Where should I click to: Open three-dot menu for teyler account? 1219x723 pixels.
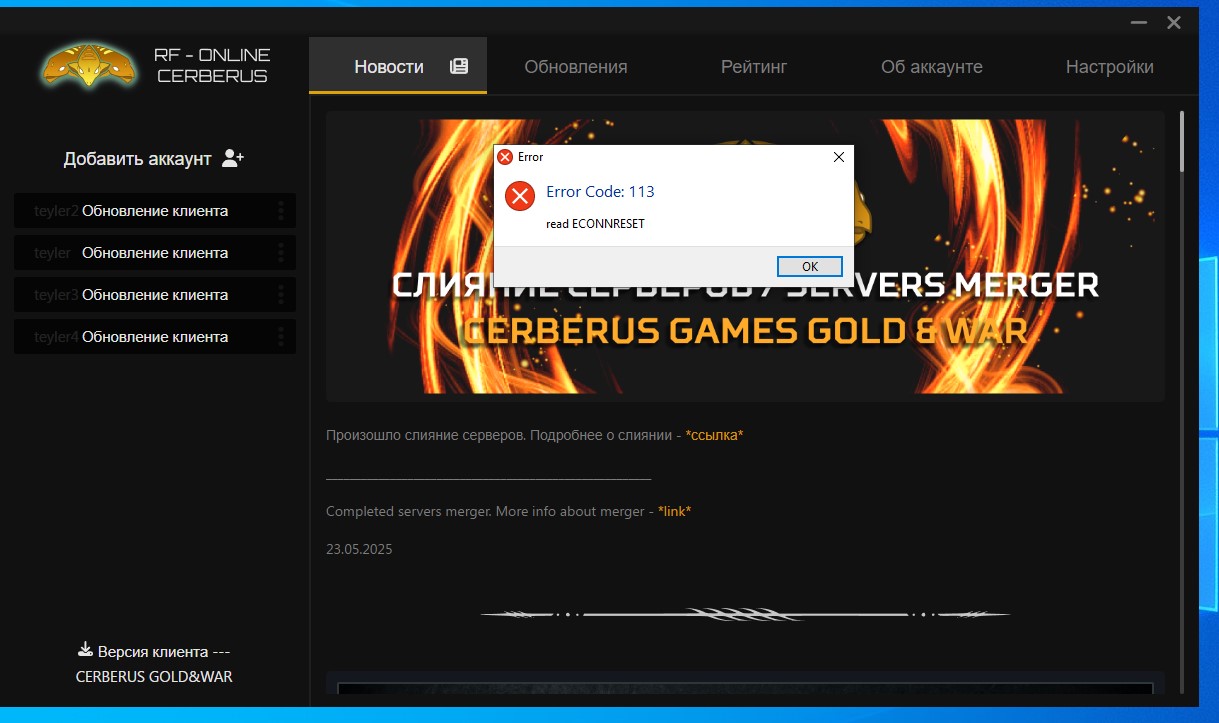280,253
